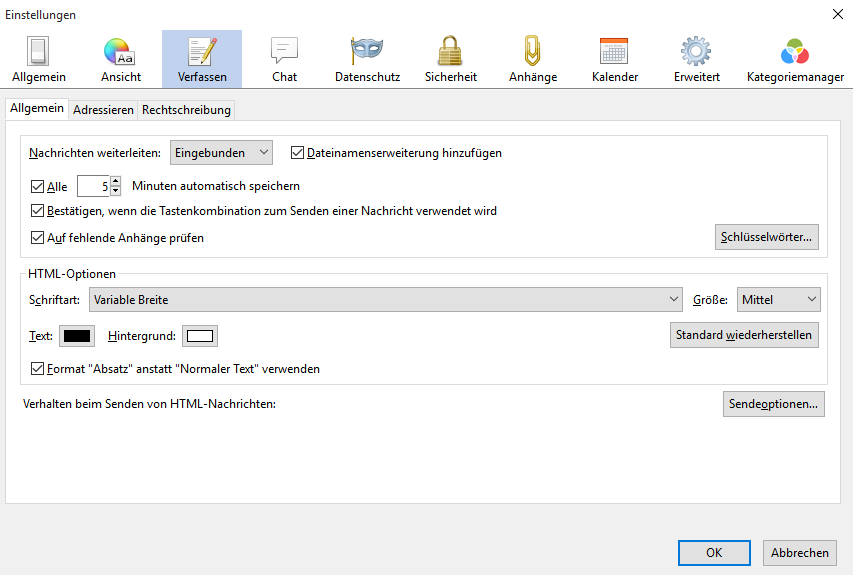Click the auto-save minutes input field

[x=93, y=186]
